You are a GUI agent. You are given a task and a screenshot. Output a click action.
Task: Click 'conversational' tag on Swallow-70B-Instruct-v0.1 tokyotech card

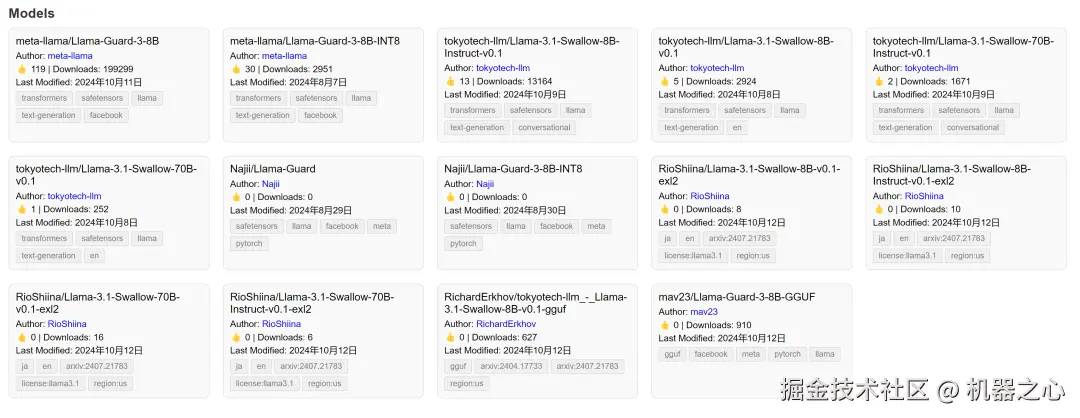pyautogui.click(x=973, y=128)
